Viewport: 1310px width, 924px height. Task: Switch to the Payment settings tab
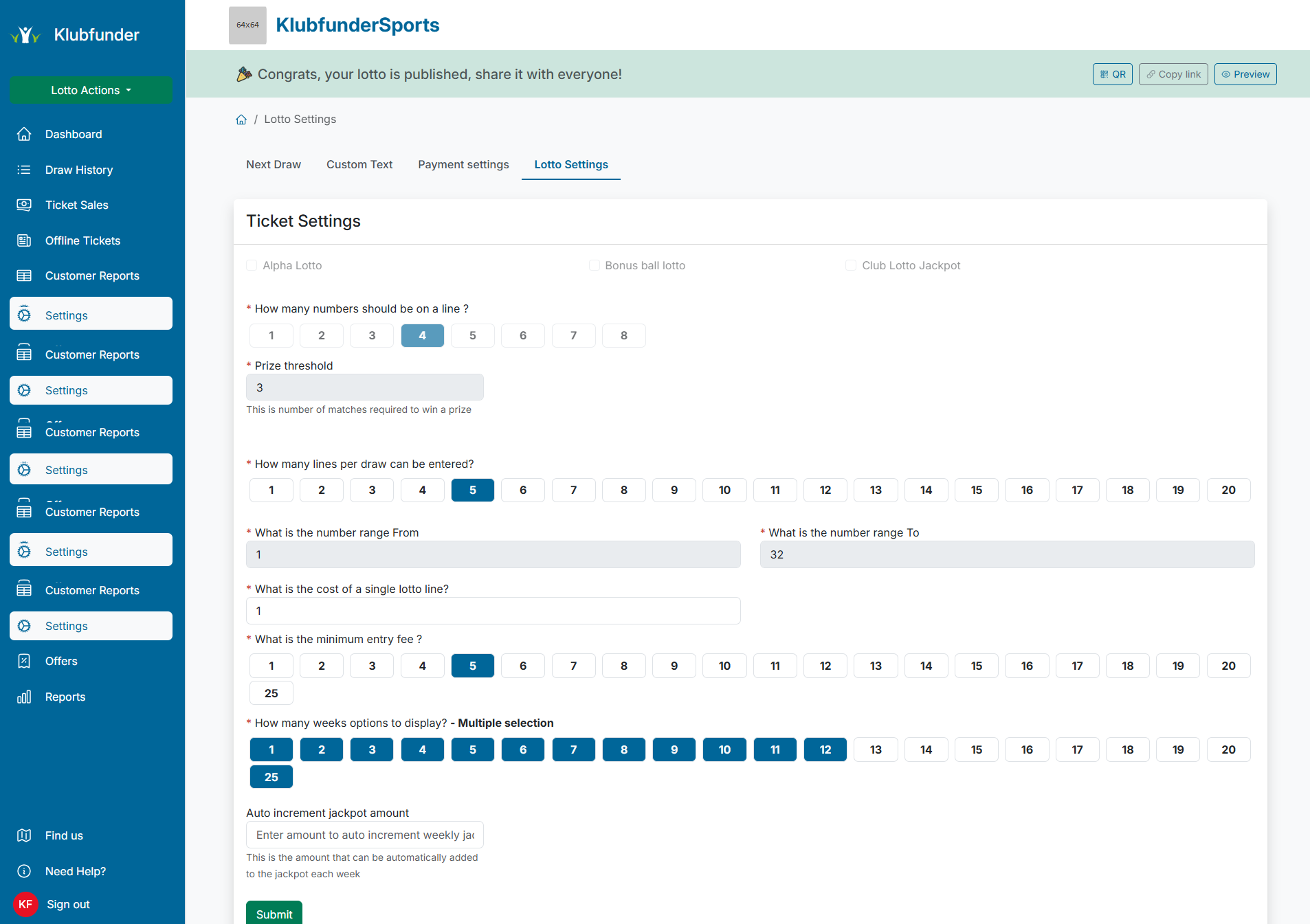(x=463, y=164)
